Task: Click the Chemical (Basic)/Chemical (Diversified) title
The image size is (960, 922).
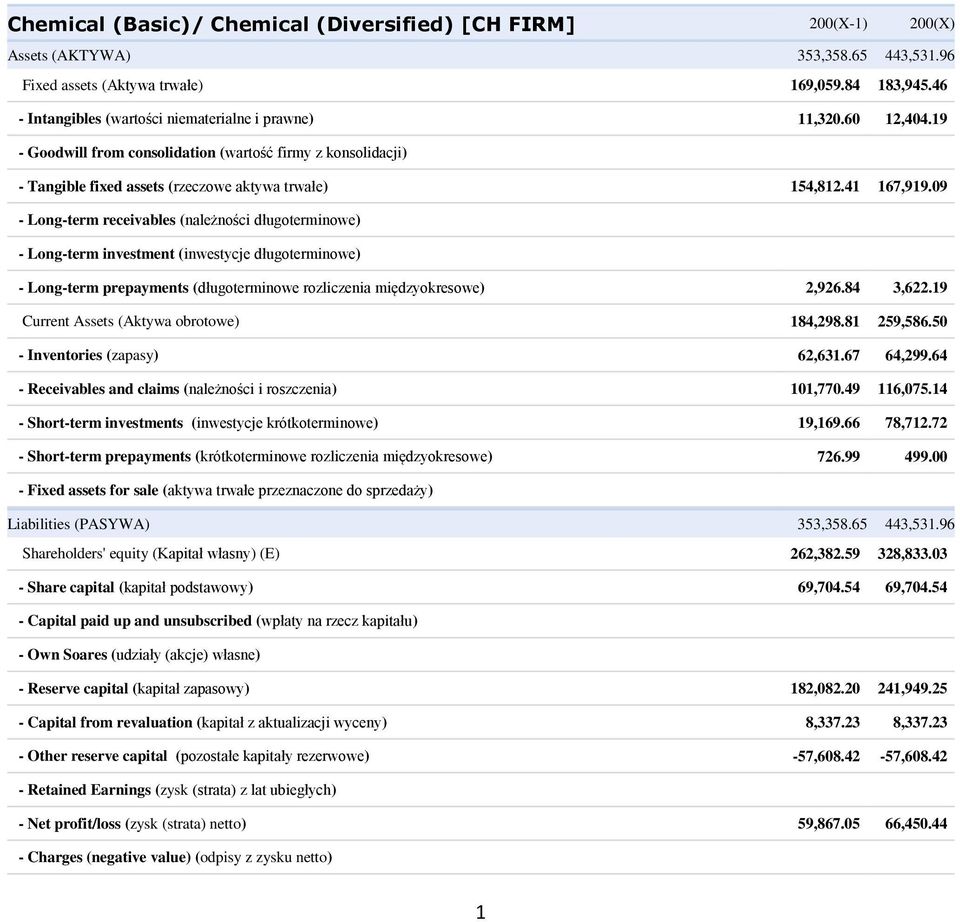Action: point(291,24)
